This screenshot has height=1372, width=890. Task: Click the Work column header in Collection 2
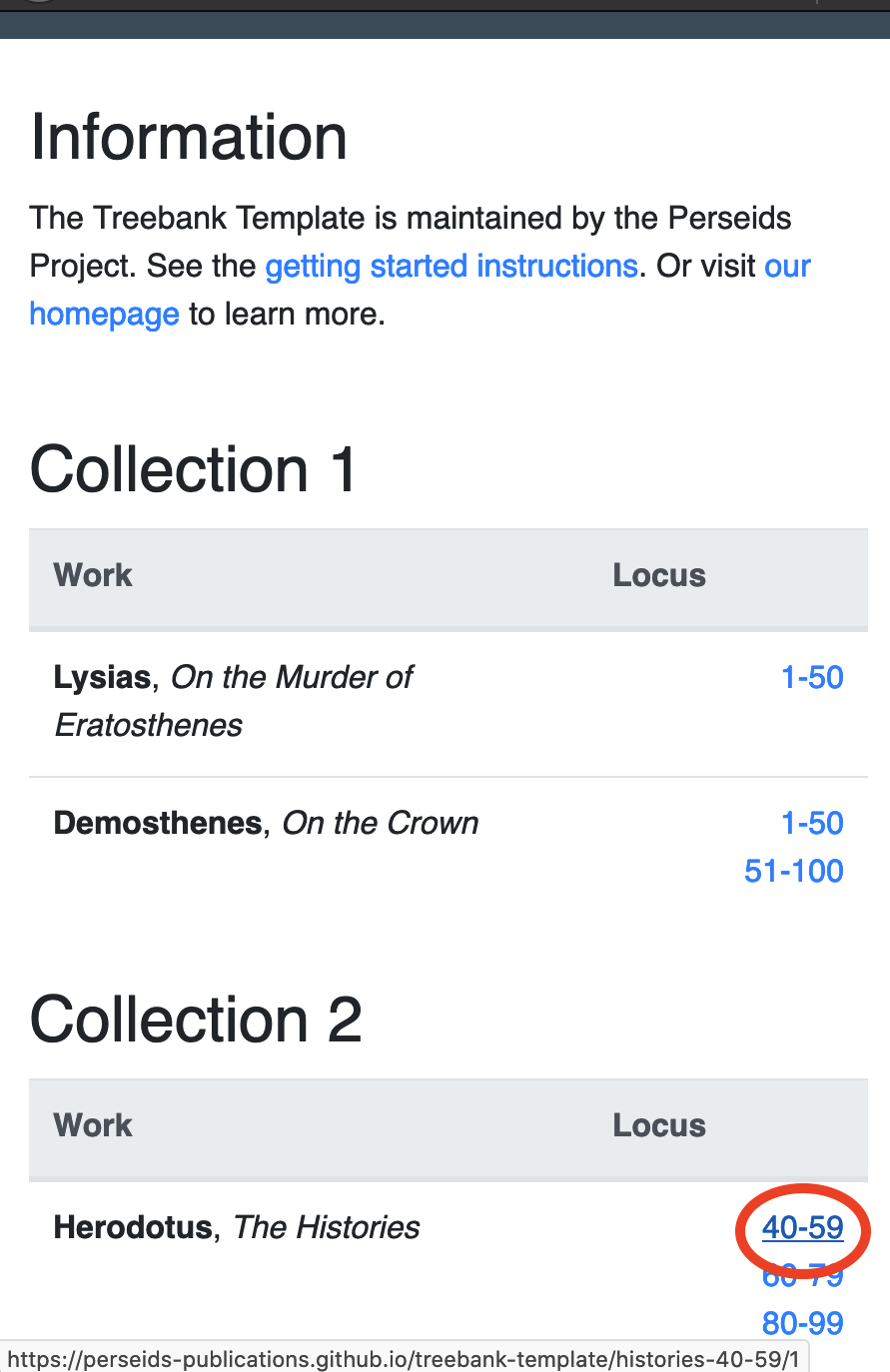point(93,1126)
